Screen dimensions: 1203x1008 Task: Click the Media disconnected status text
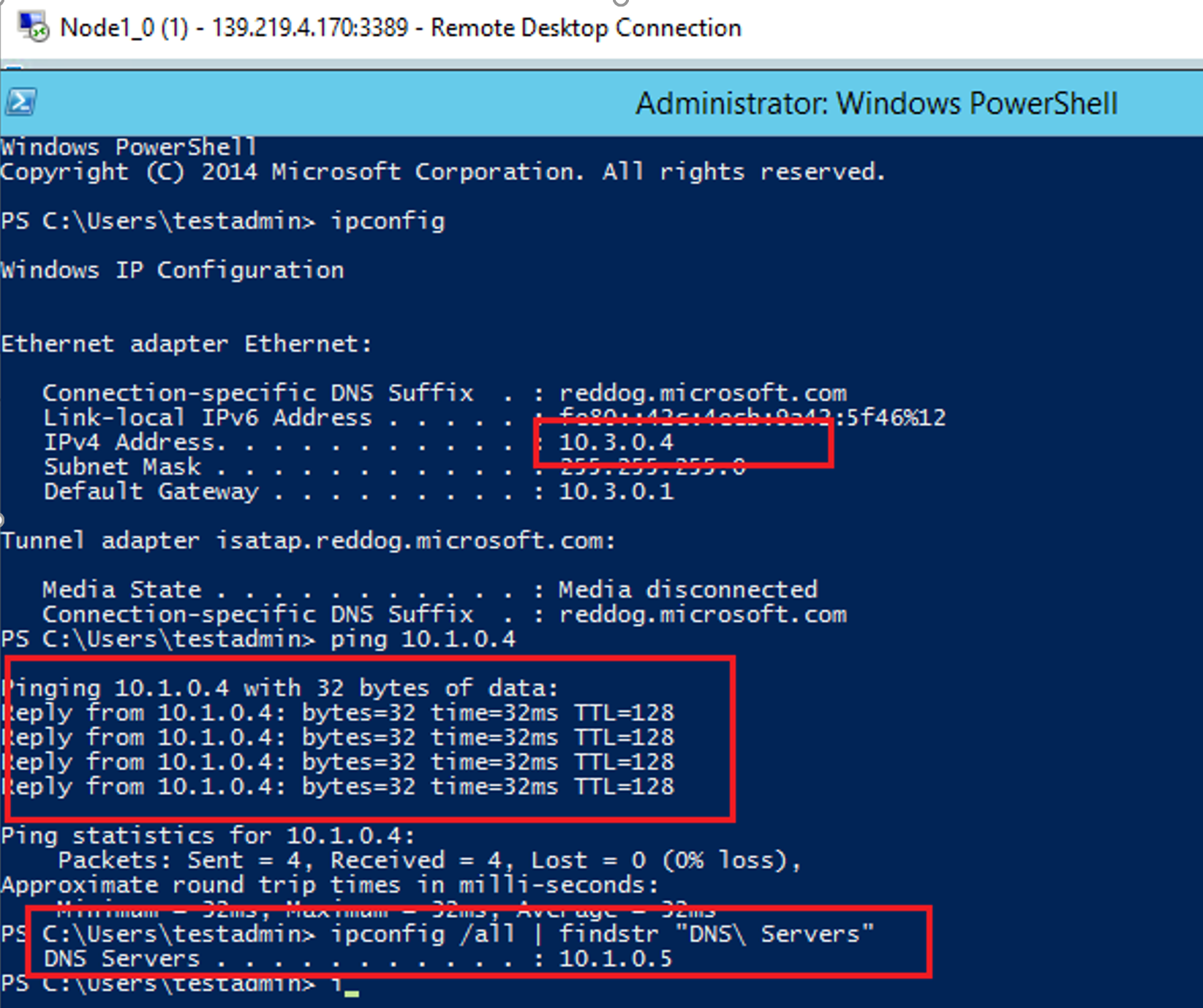[687, 590]
